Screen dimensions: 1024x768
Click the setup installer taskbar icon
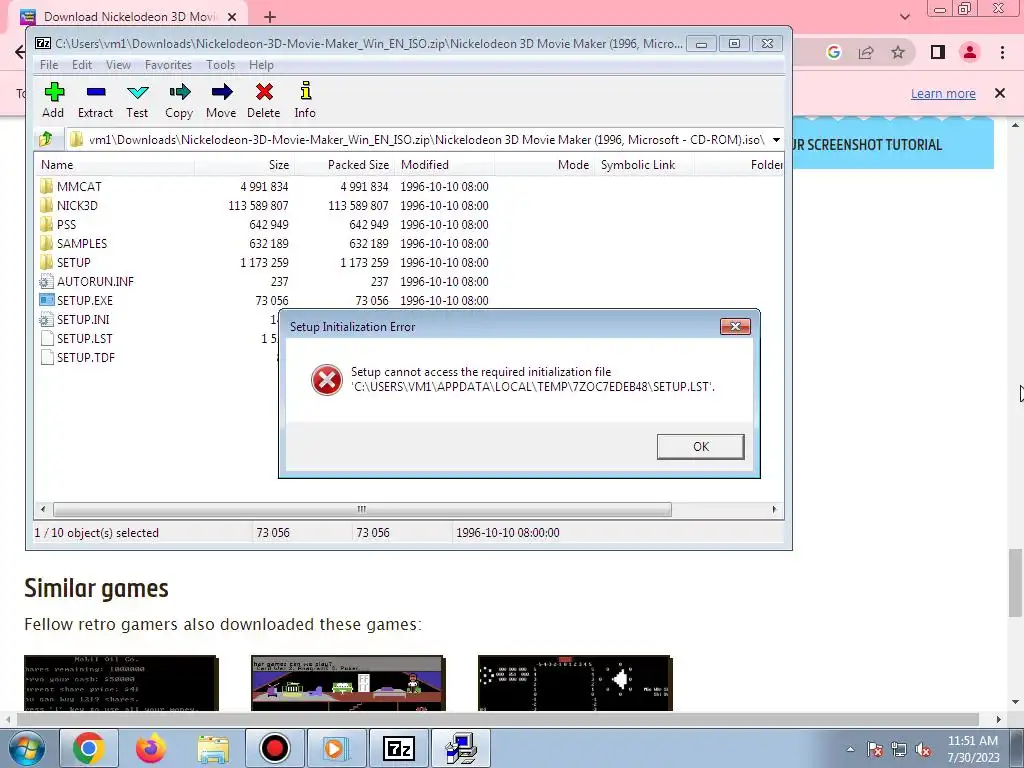(x=460, y=748)
